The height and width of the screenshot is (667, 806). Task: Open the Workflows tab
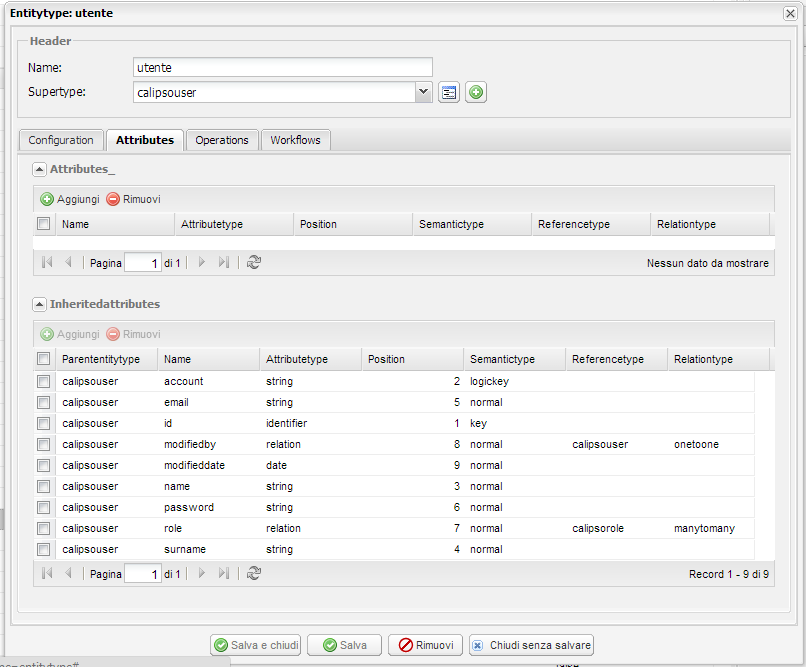point(295,140)
